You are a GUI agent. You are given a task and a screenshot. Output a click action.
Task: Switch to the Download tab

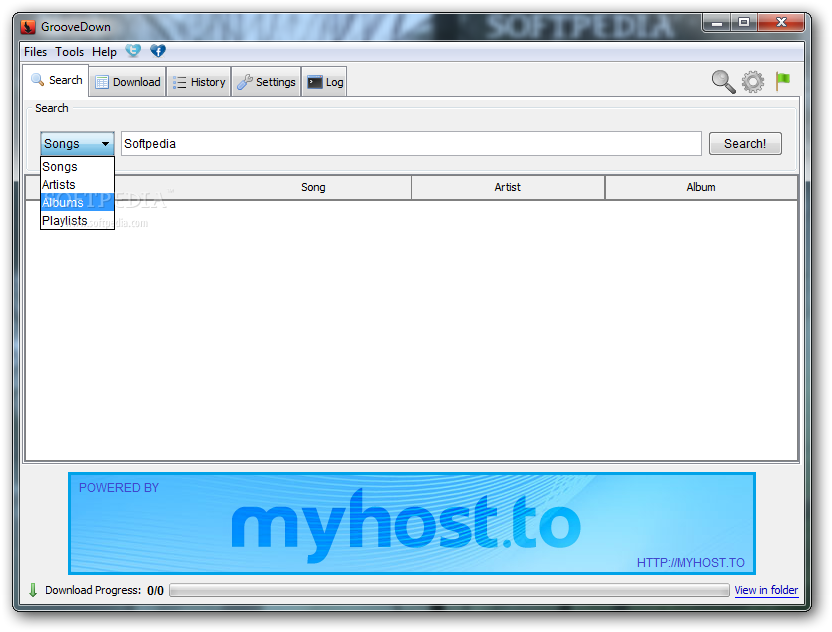(x=128, y=82)
